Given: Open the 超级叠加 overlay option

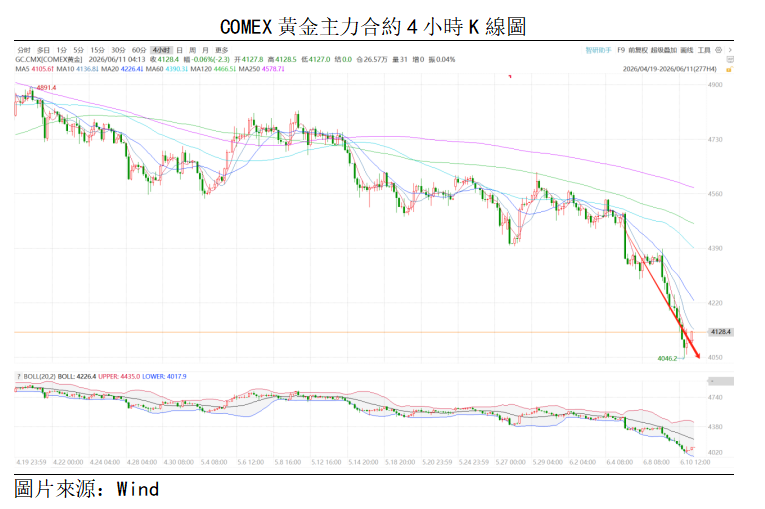Looking at the screenshot, I should coord(664,50).
